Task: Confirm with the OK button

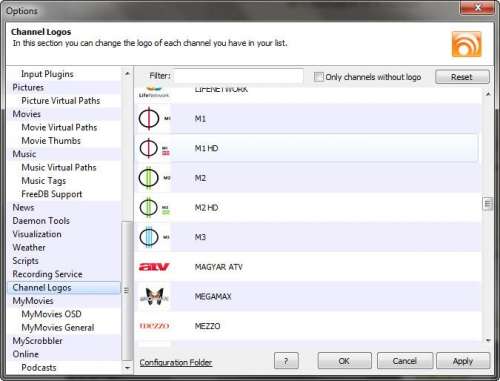Action: click(x=344, y=361)
